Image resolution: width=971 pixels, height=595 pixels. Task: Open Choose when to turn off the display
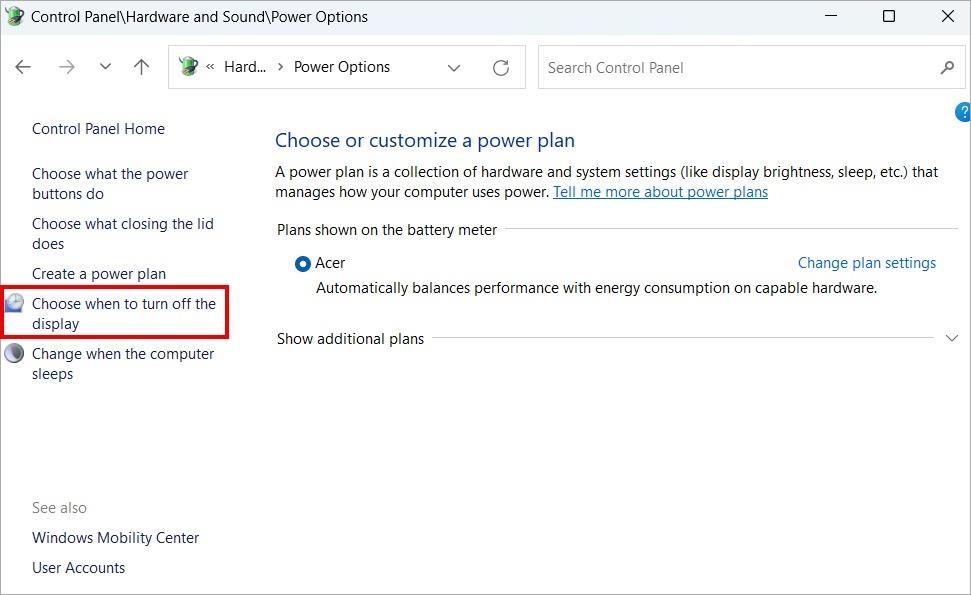pos(124,314)
